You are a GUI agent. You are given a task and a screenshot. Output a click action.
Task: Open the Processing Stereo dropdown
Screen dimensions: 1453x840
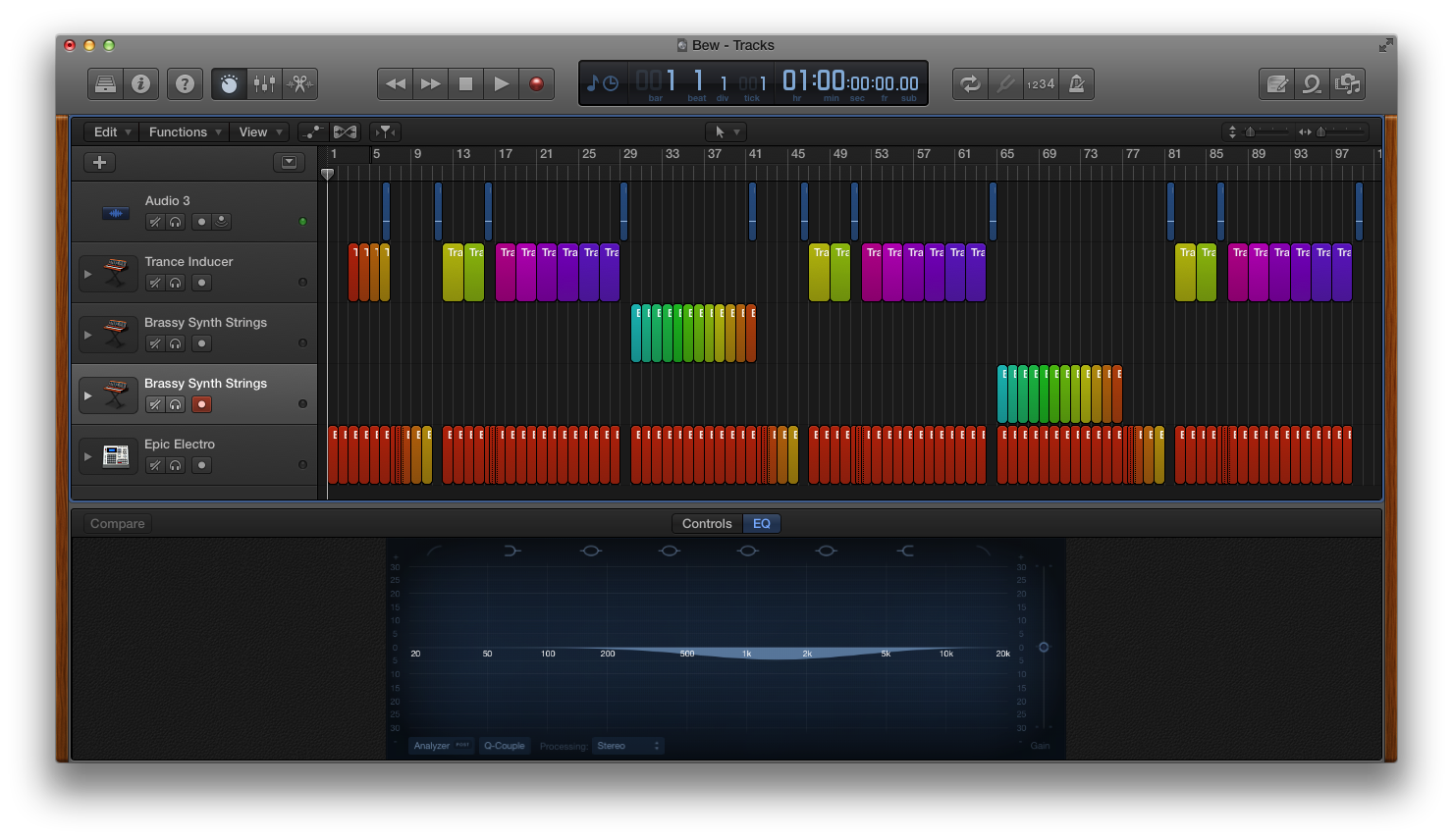(628, 746)
